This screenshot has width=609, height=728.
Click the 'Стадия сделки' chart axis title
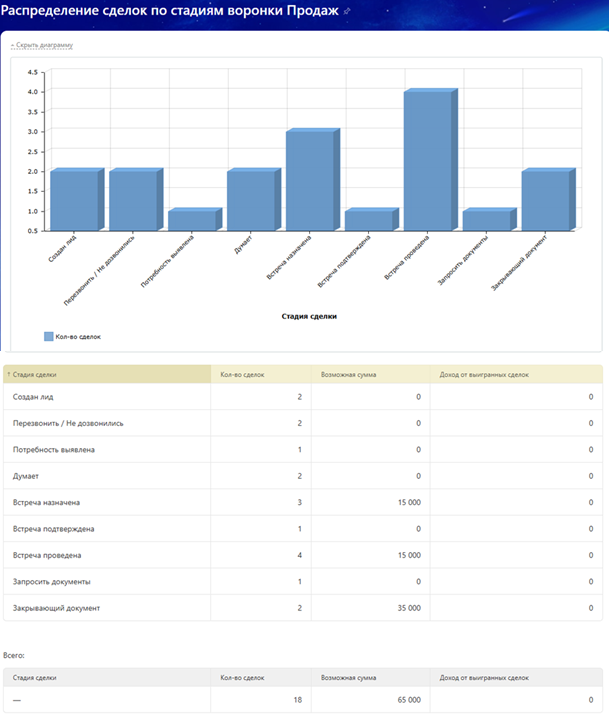(309, 316)
